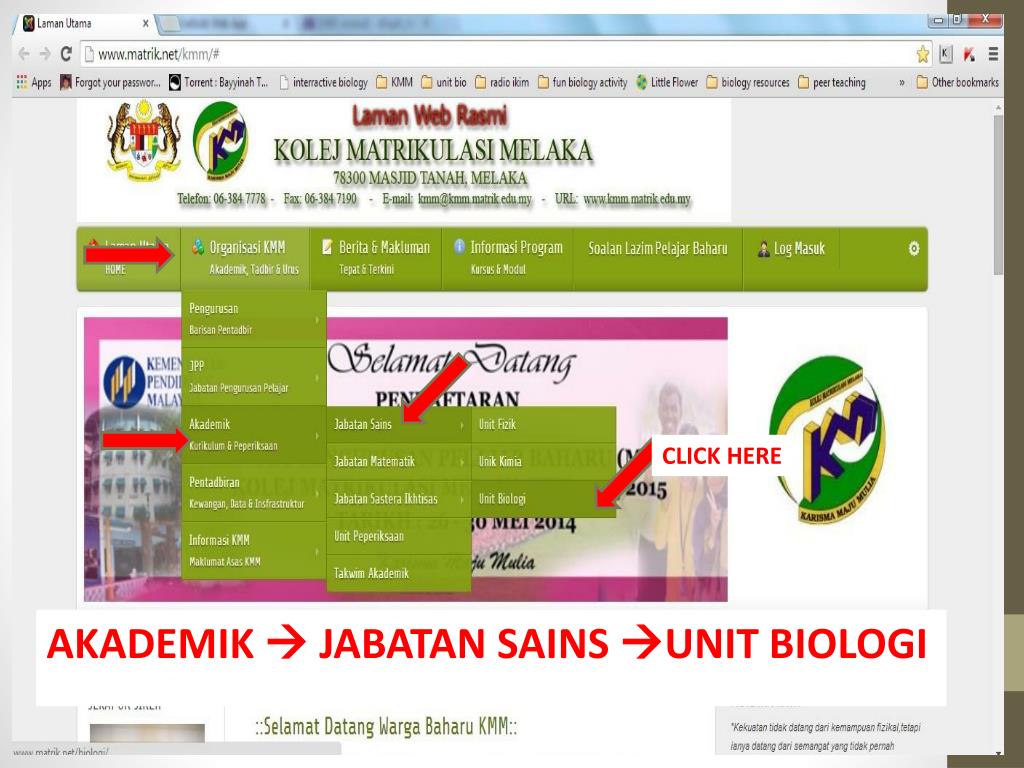The width and height of the screenshot is (1024, 768).
Task: Go back with the browser back arrow
Action: click(x=24, y=54)
